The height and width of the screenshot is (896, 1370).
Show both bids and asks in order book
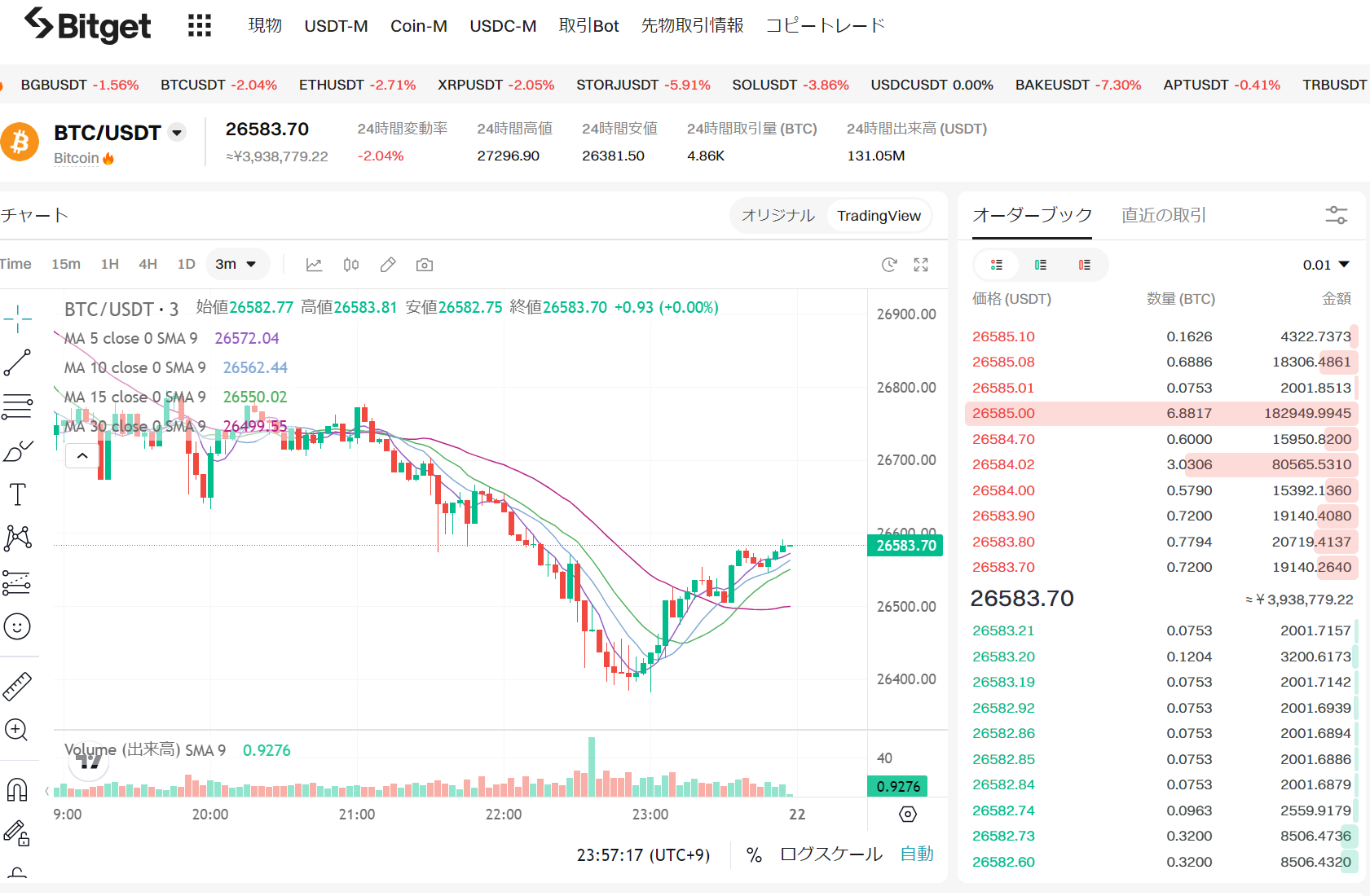(996, 265)
